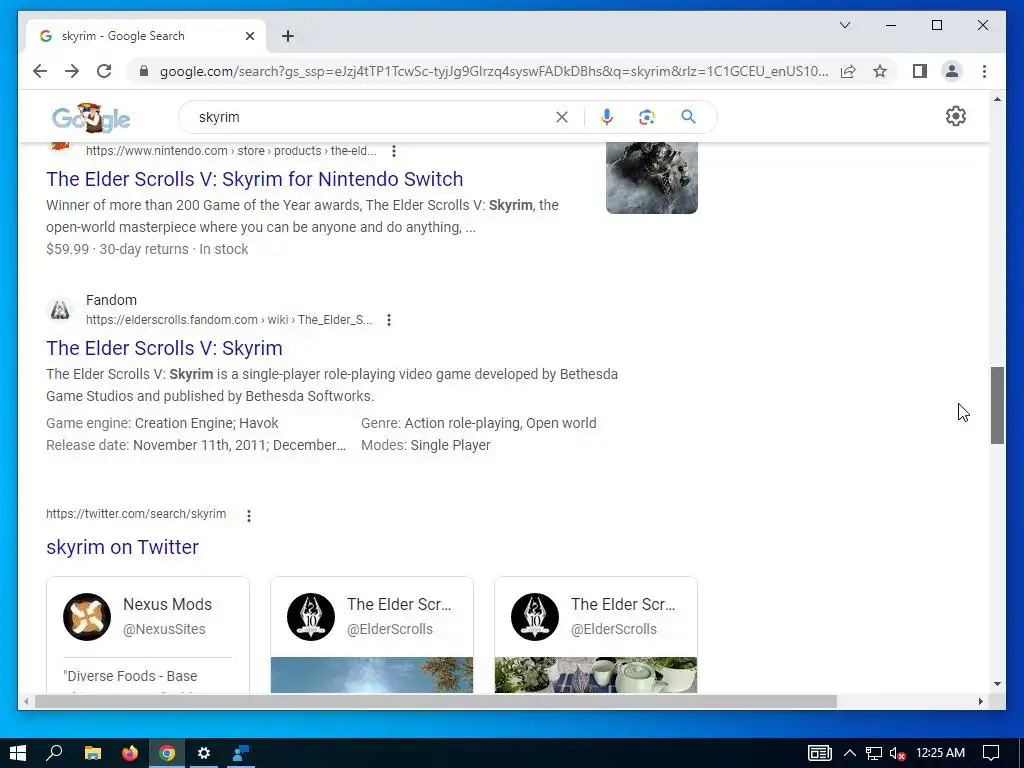This screenshot has height=768, width=1024.
Task: Click the horizontal scroll left arrow
Action: coord(26,701)
